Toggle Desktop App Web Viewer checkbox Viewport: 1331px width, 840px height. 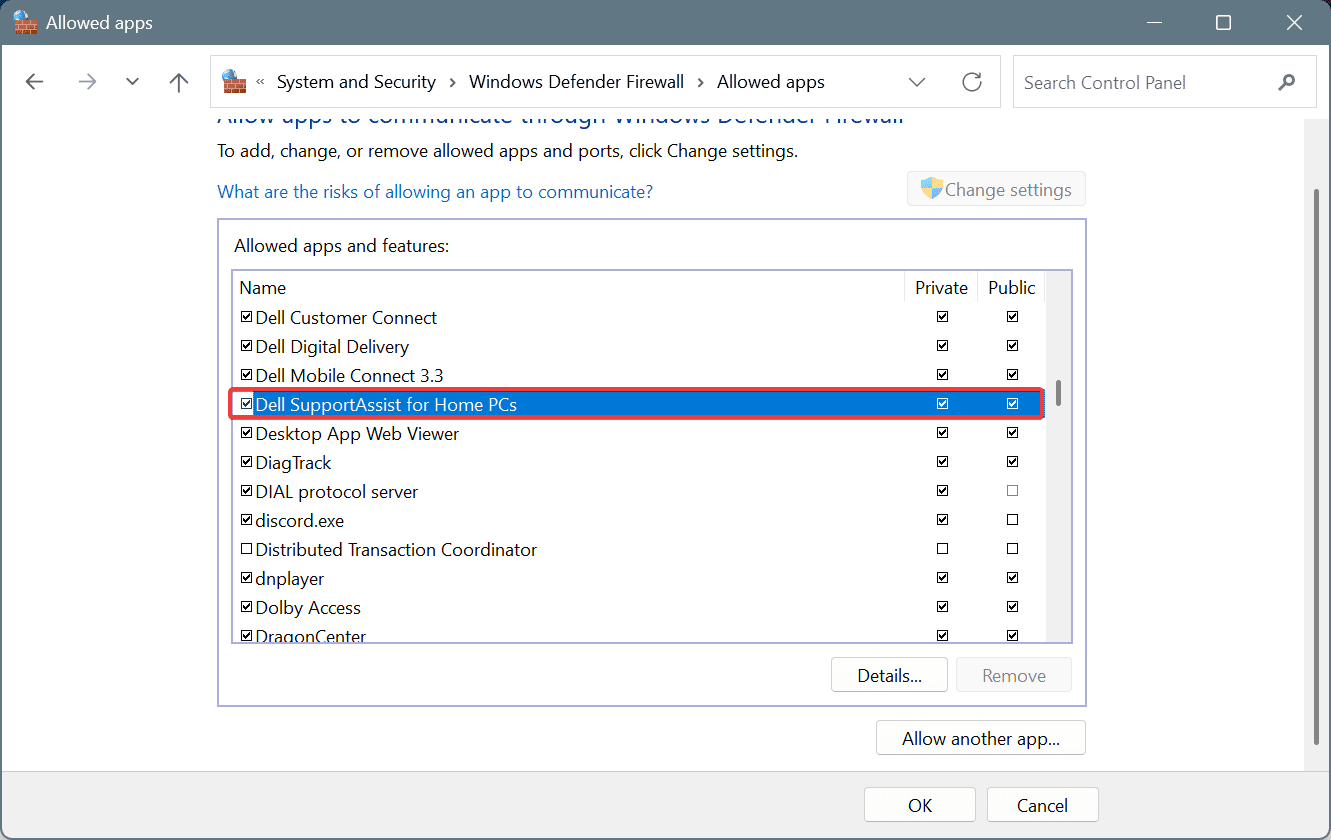pos(247,433)
